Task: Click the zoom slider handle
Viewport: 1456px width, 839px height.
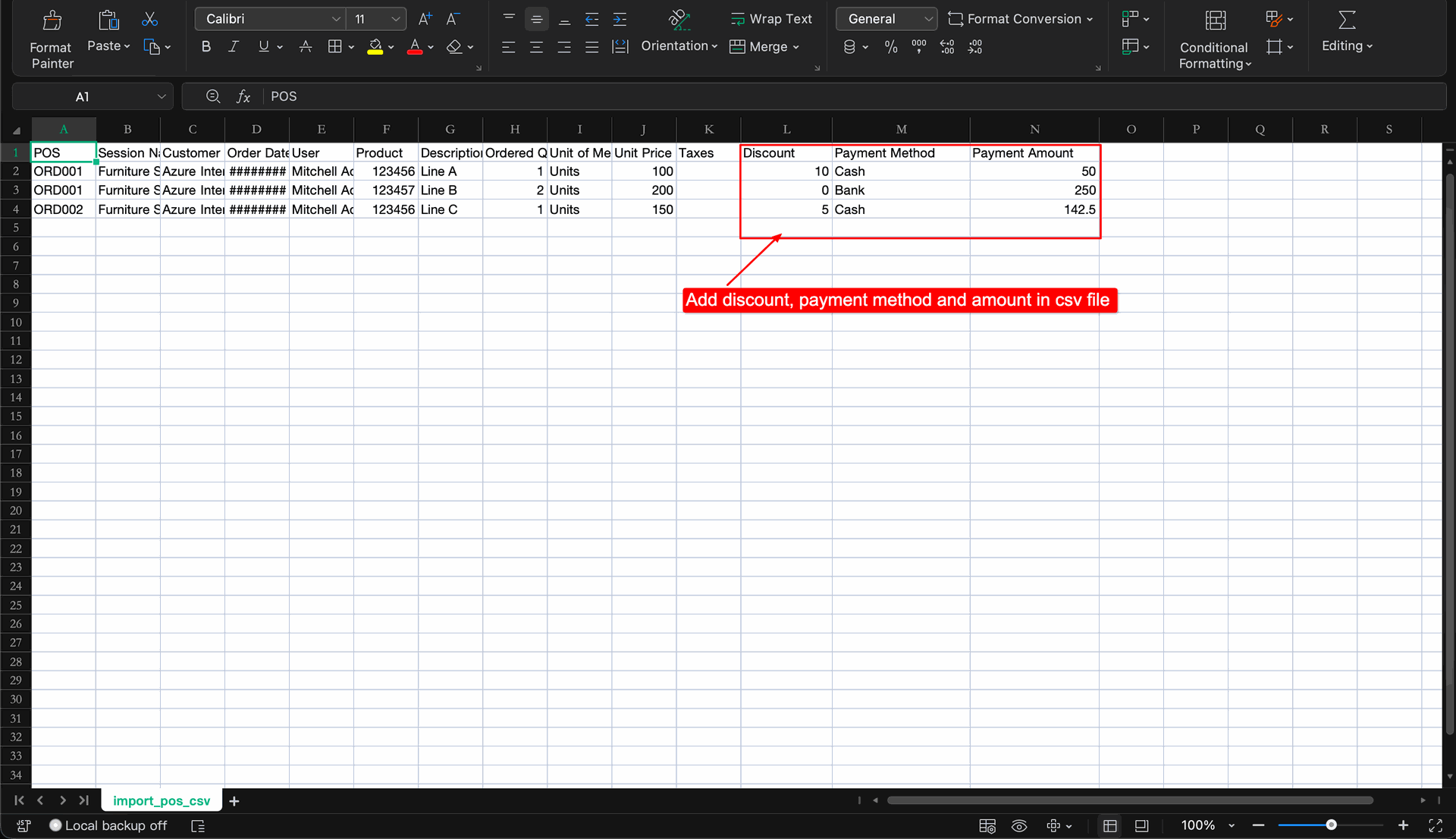Action: [x=1331, y=825]
